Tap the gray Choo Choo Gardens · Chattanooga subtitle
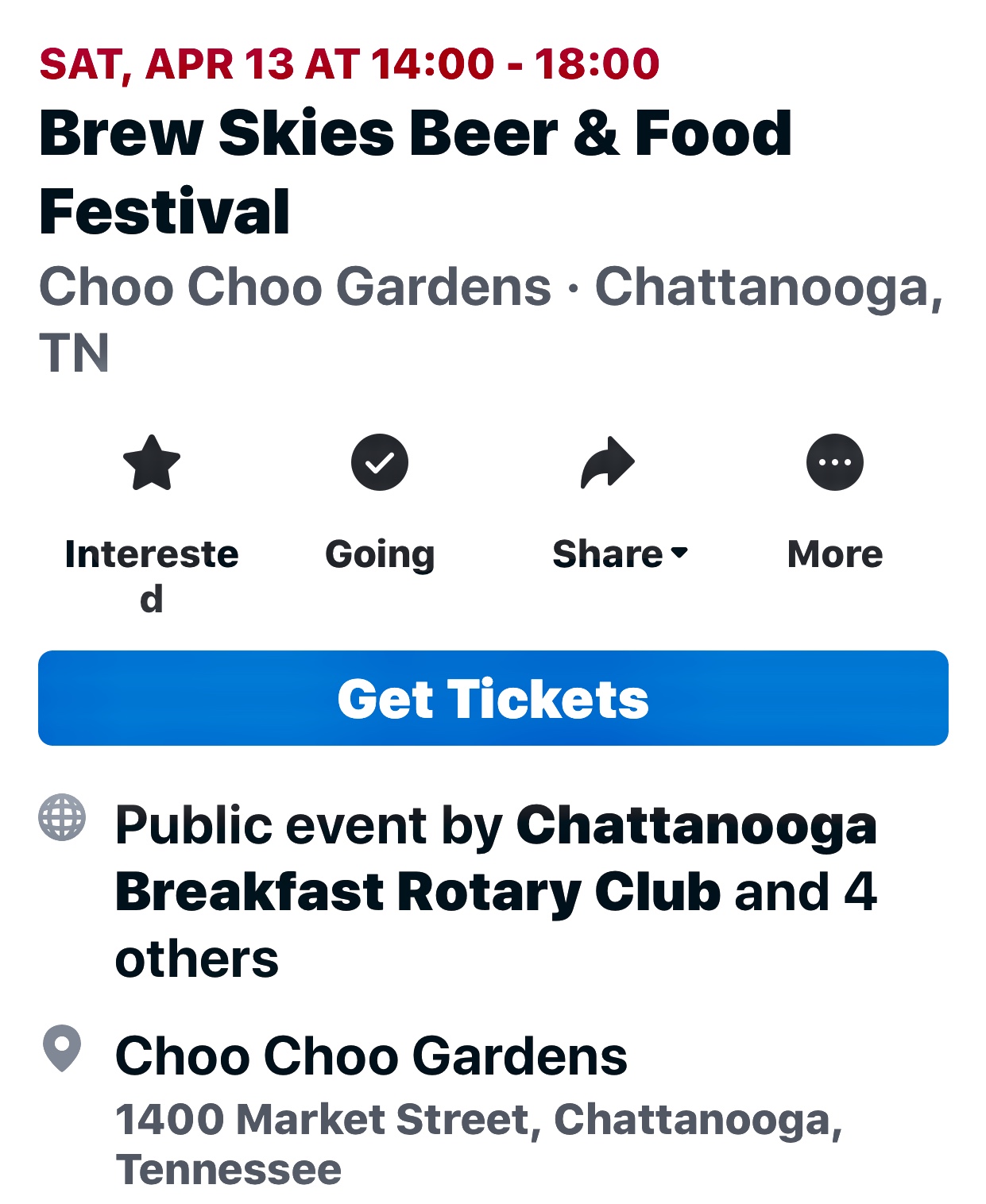986x1204 pixels. click(x=491, y=287)
